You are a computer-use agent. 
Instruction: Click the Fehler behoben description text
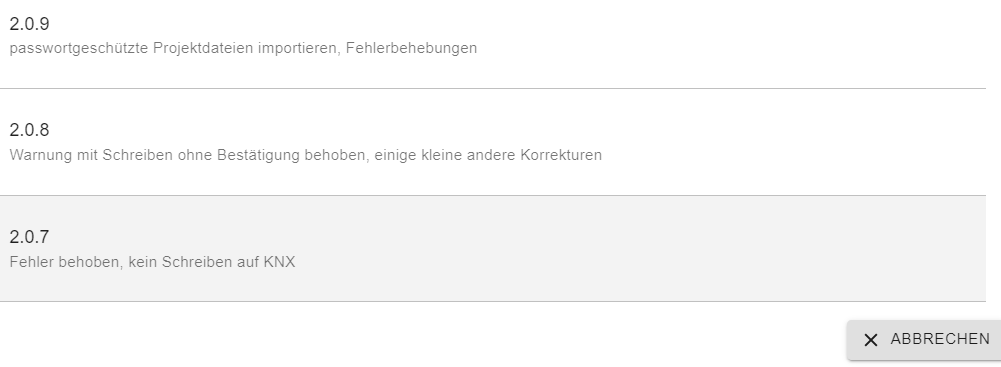tap(153, 262)
